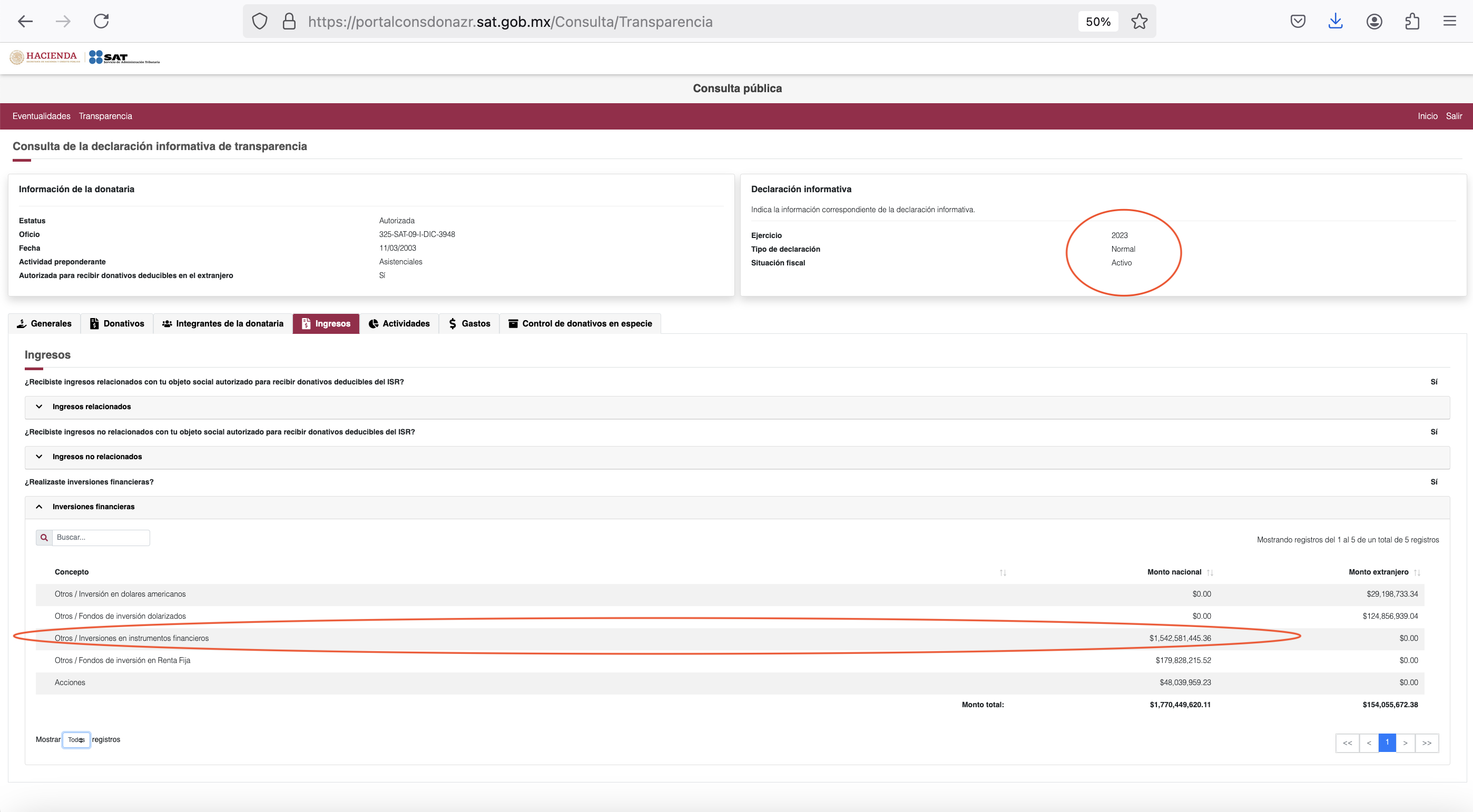The image size is (1473, 812).
Task: Click the Salir link
Action: coord(1454,116)
